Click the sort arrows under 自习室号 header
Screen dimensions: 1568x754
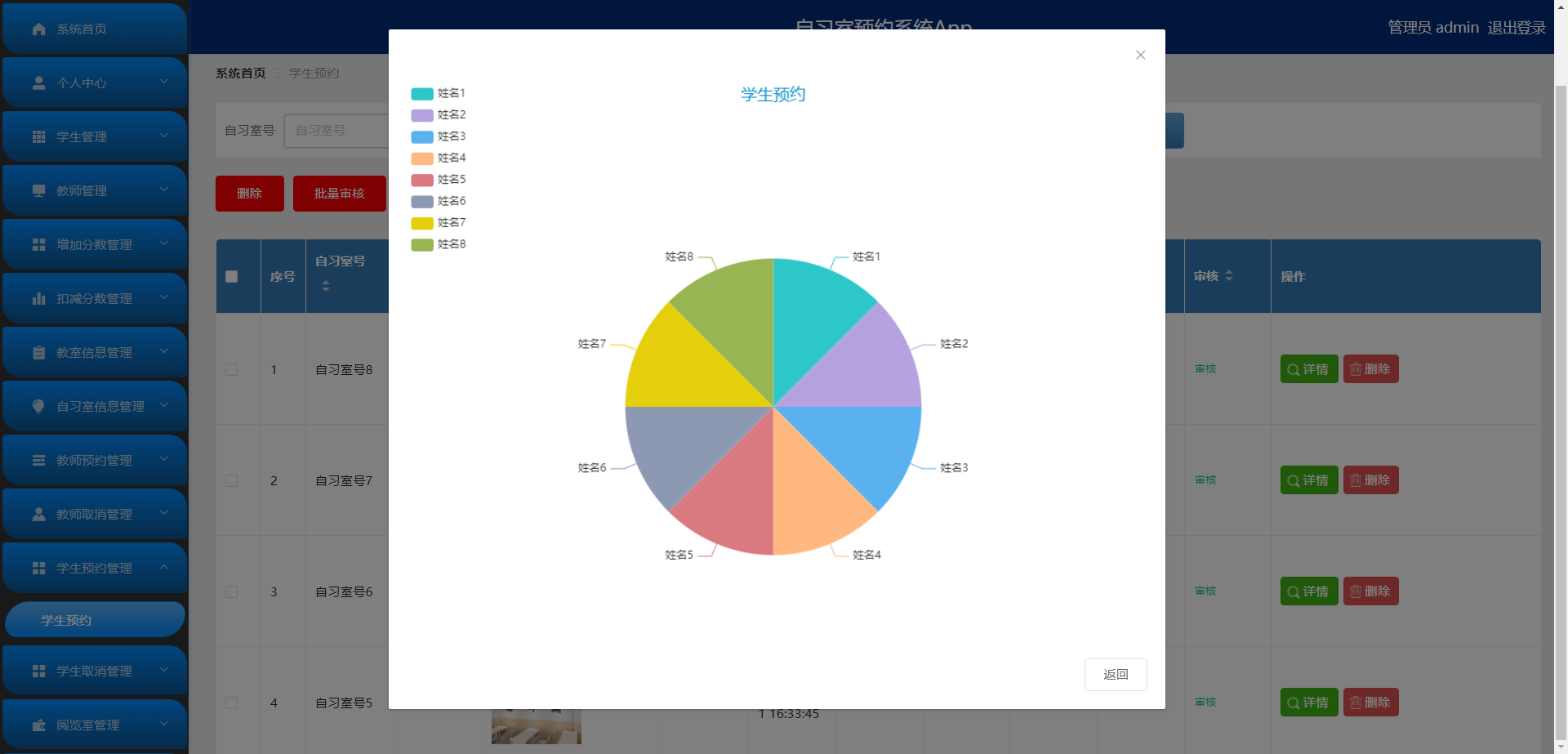pyautogui.click(x=326, y=286)
